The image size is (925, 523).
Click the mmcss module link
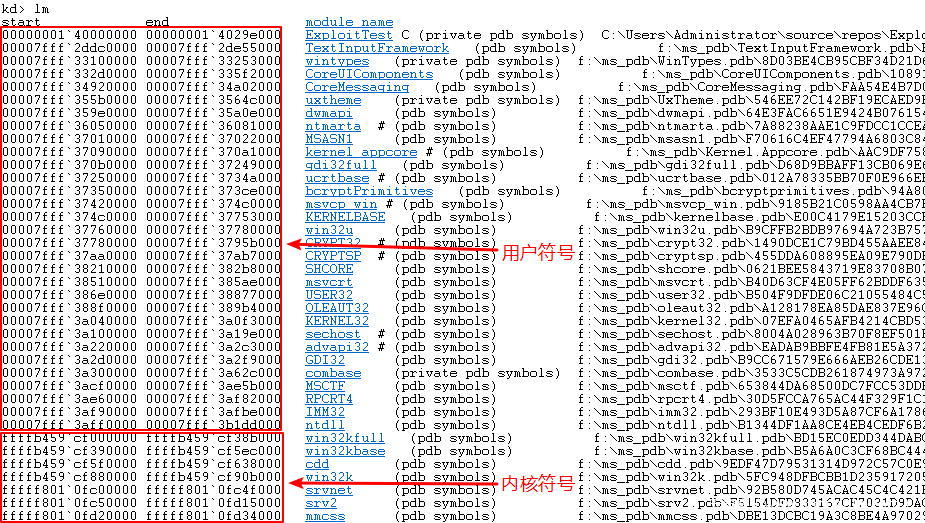tap(325, 516)
